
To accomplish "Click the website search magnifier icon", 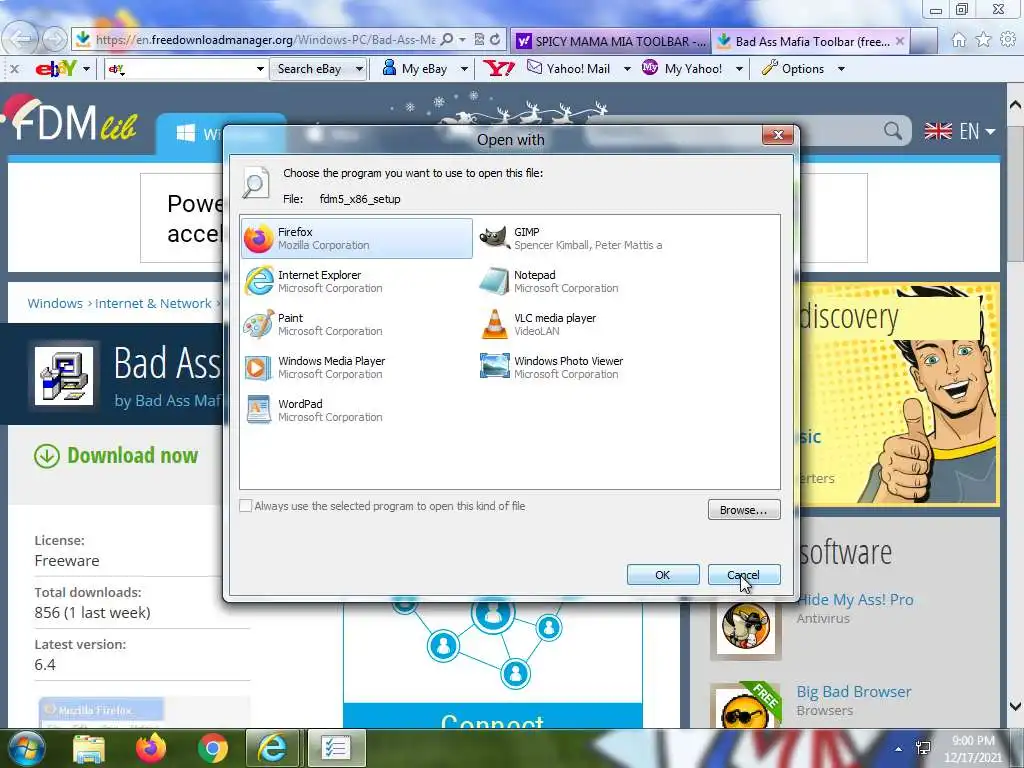I will click(893, 131).
